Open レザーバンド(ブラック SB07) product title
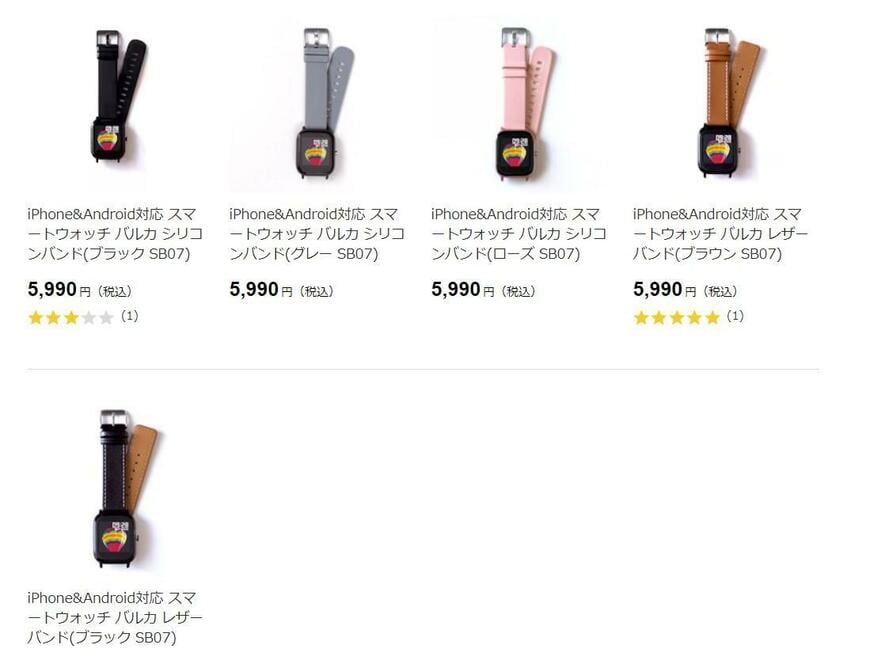 click(x=115, y=618)
